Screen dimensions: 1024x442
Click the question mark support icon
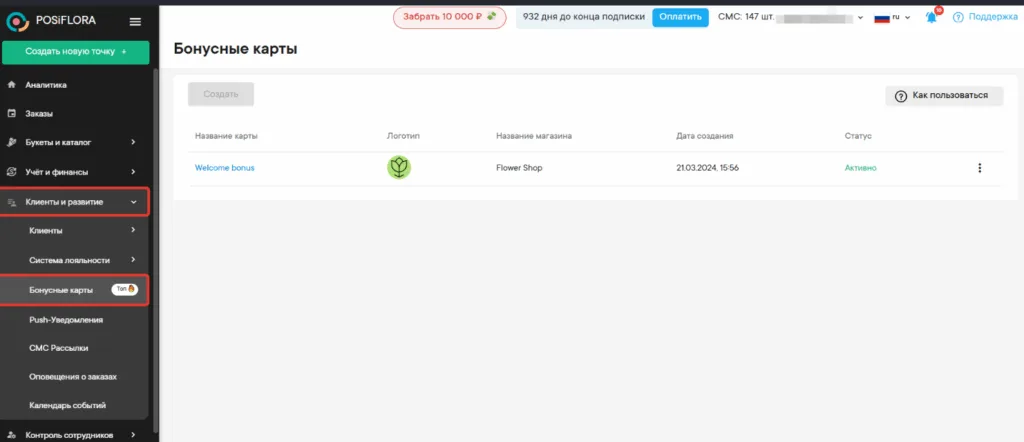point(958,18)
